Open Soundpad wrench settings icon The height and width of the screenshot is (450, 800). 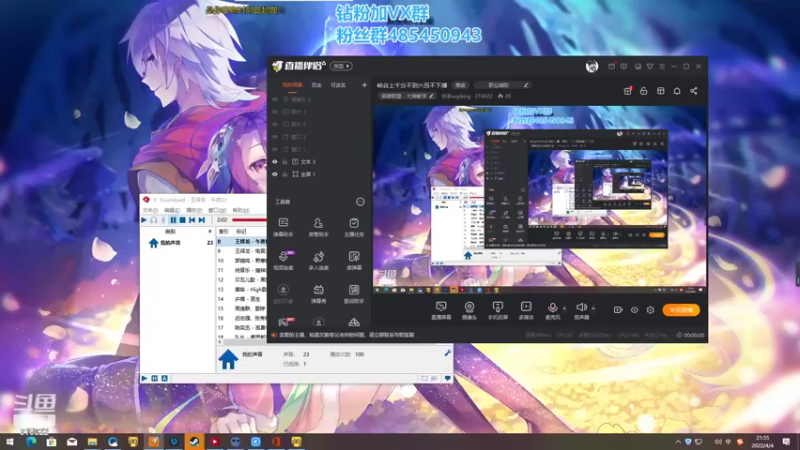pyautogui.click(x=447, y=353)
